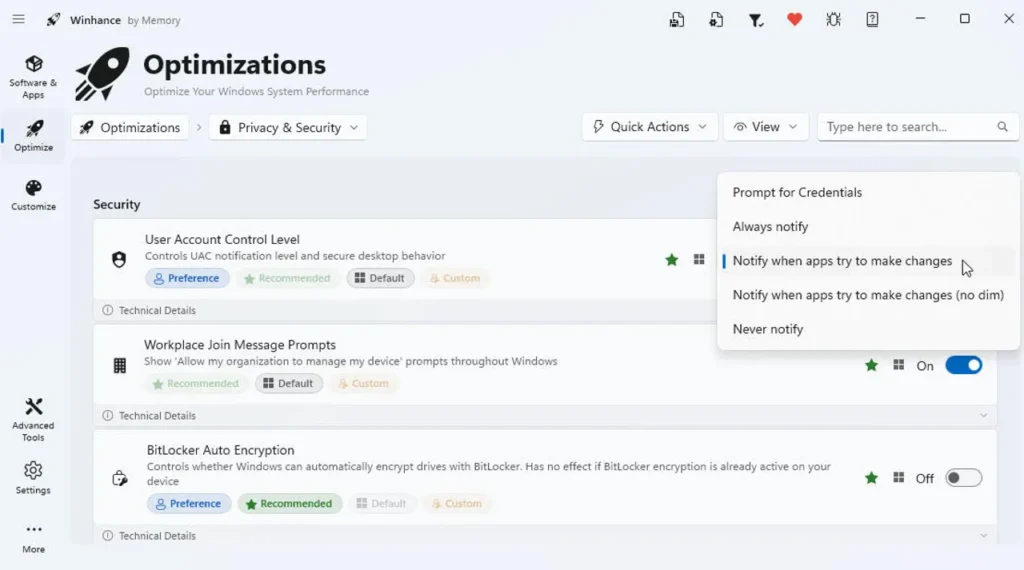Click the red heart donate icon

point(794,19)
